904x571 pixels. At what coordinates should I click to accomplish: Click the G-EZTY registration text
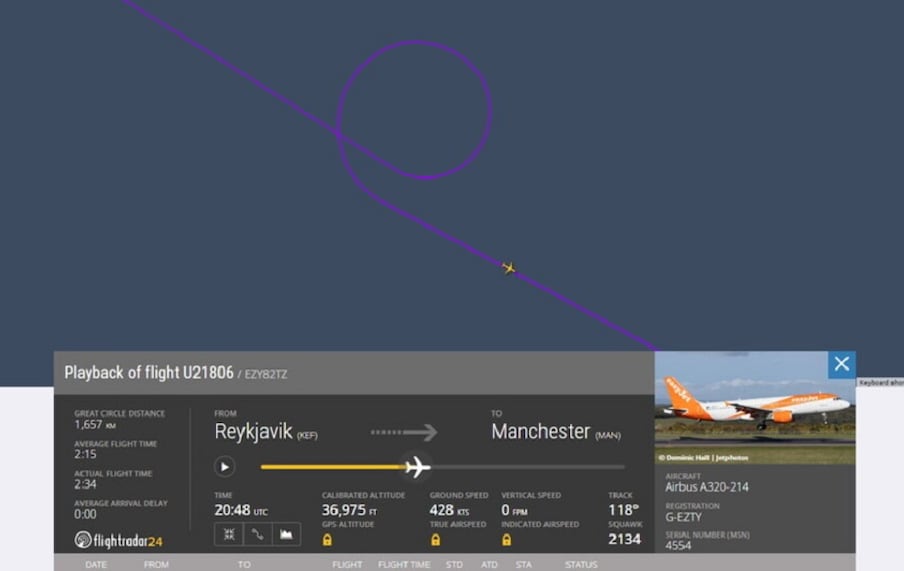click(683, 517)
